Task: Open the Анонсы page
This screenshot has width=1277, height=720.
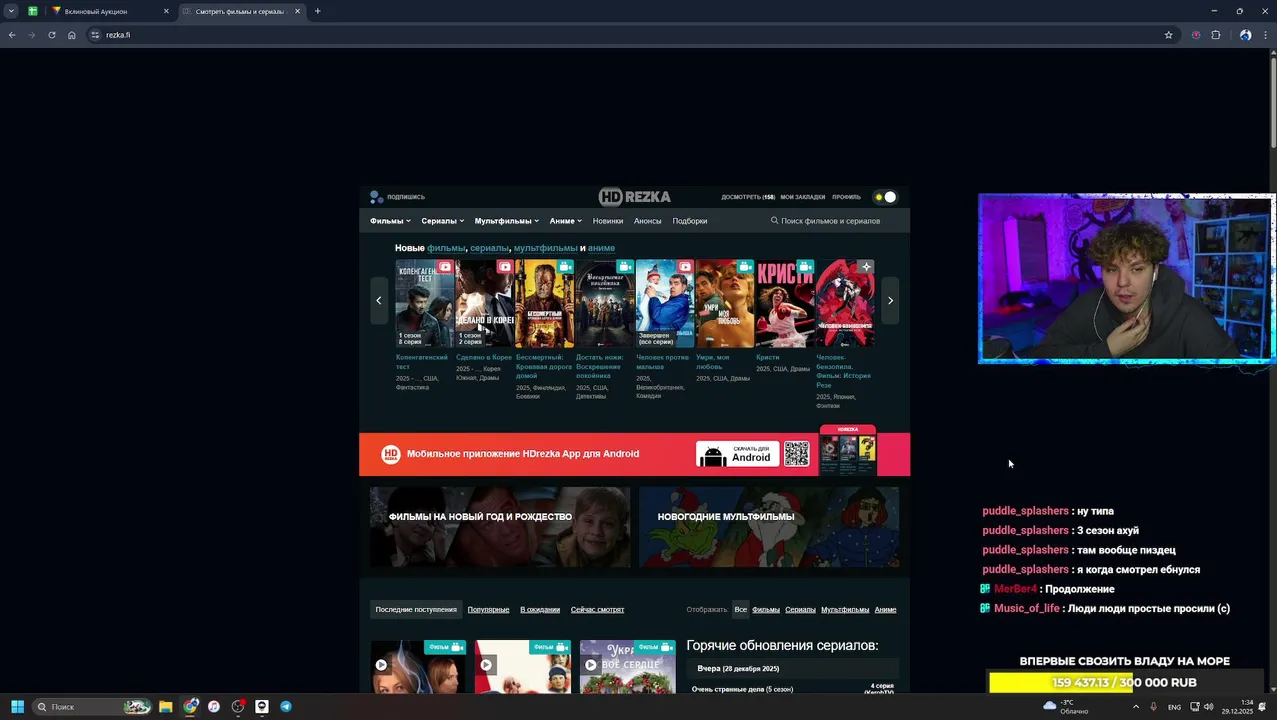Action: (x=647, y=221)
